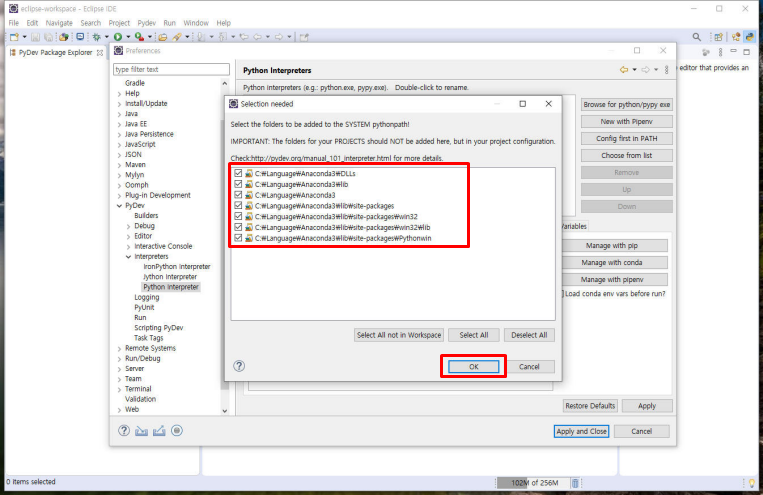This screenshot has width=763, height=495.
Task: Click the heap status memory bar
Action: point(533,483)
